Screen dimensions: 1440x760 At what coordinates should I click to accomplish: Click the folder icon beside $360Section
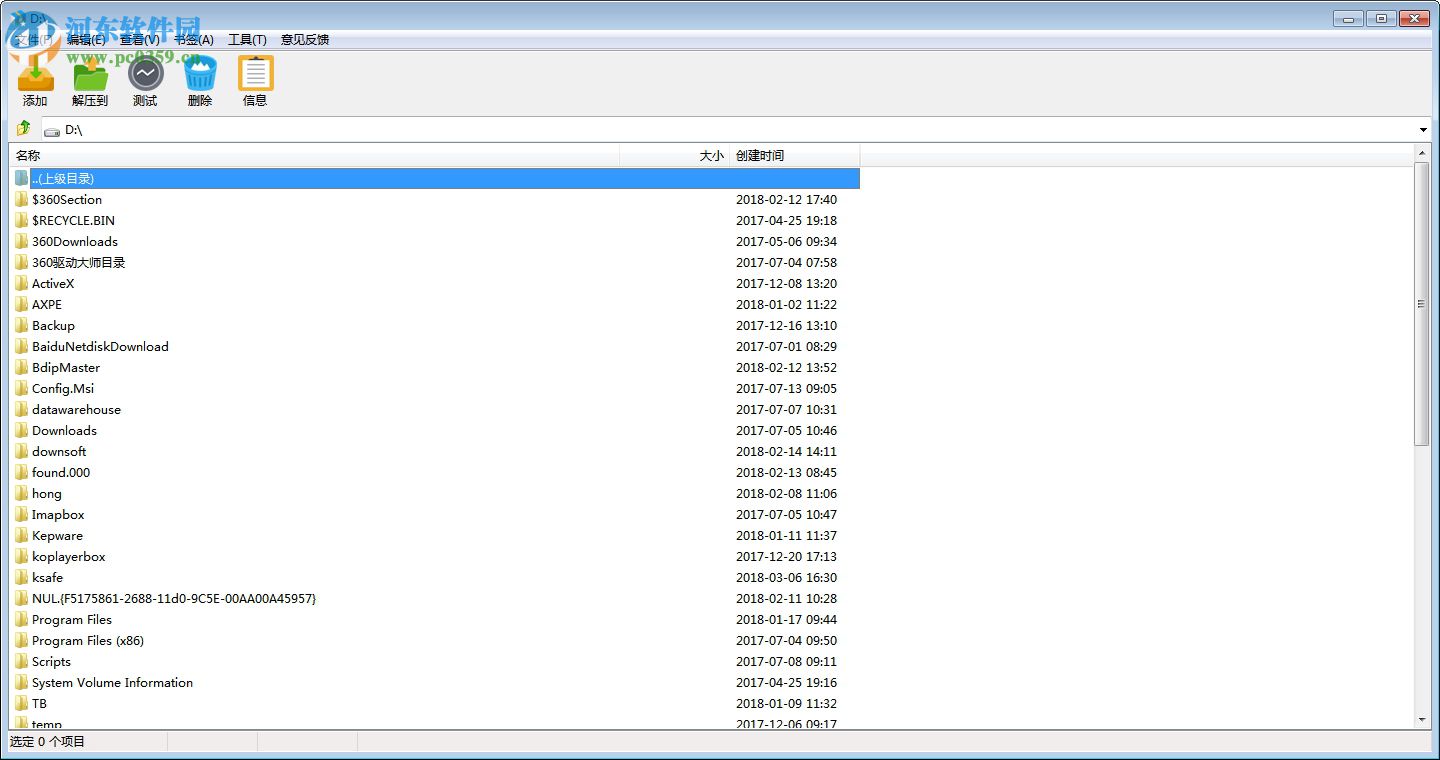pos(22,199)
